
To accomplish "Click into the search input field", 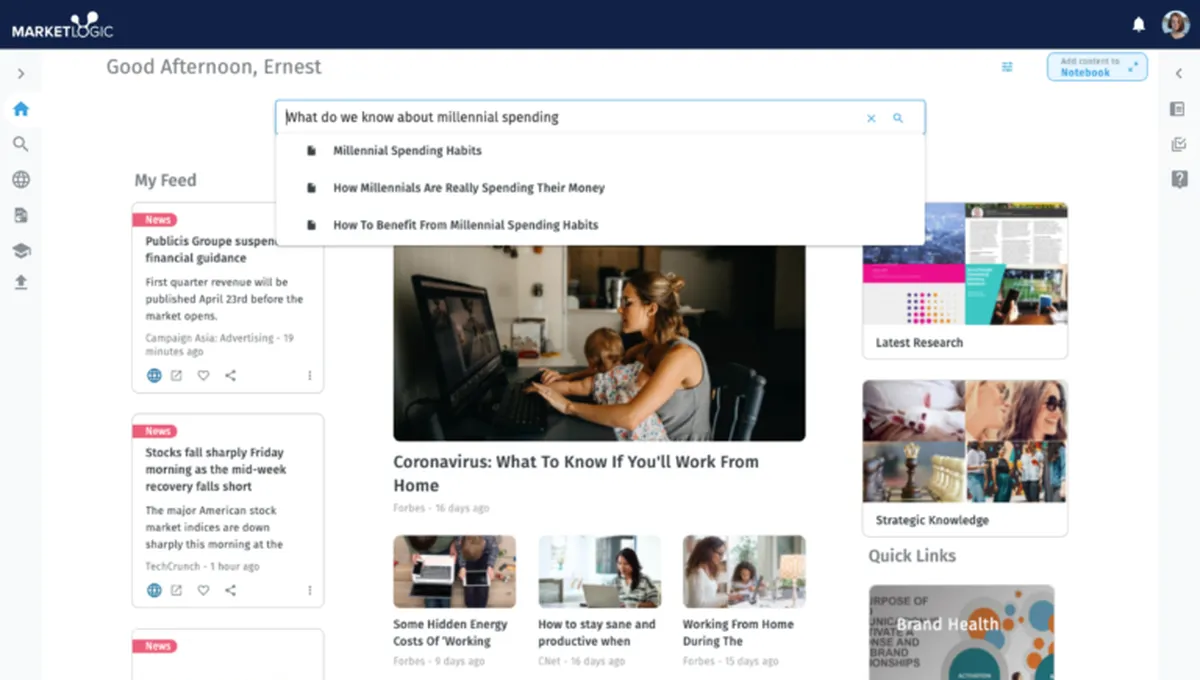I will coord(570,117).
